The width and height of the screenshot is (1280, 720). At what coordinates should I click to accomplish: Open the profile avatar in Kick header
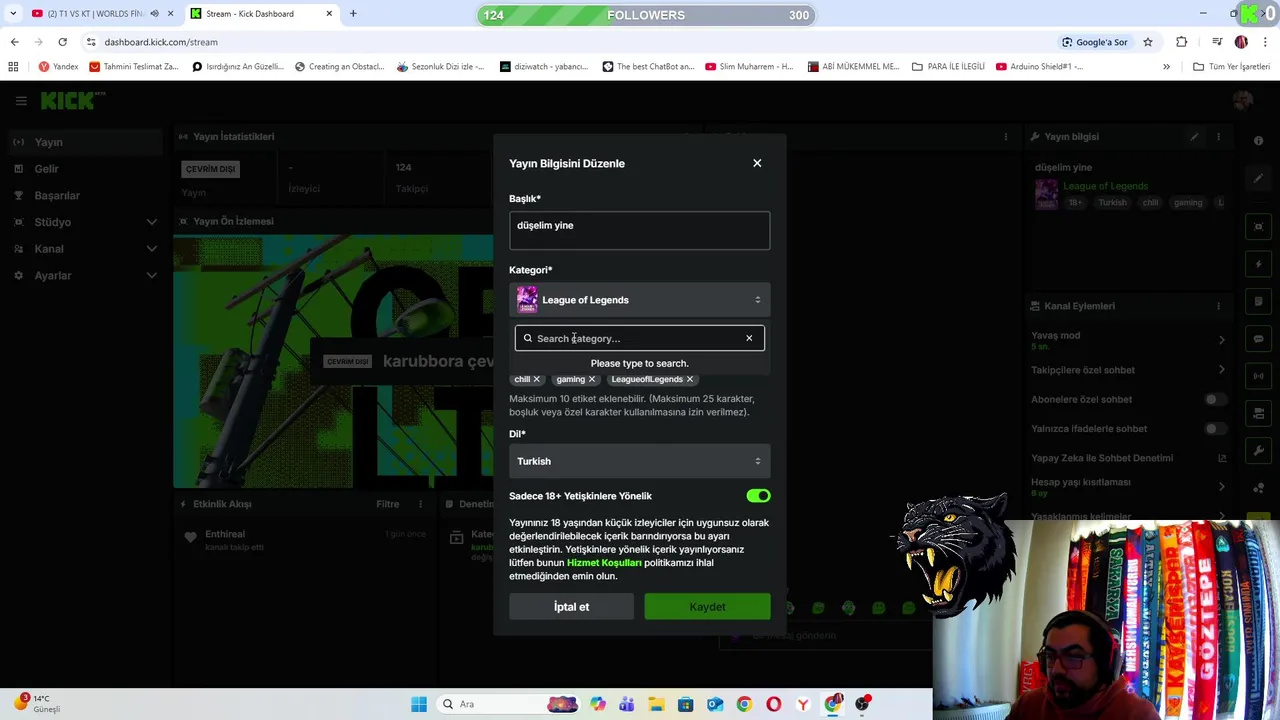(1243, 100)
